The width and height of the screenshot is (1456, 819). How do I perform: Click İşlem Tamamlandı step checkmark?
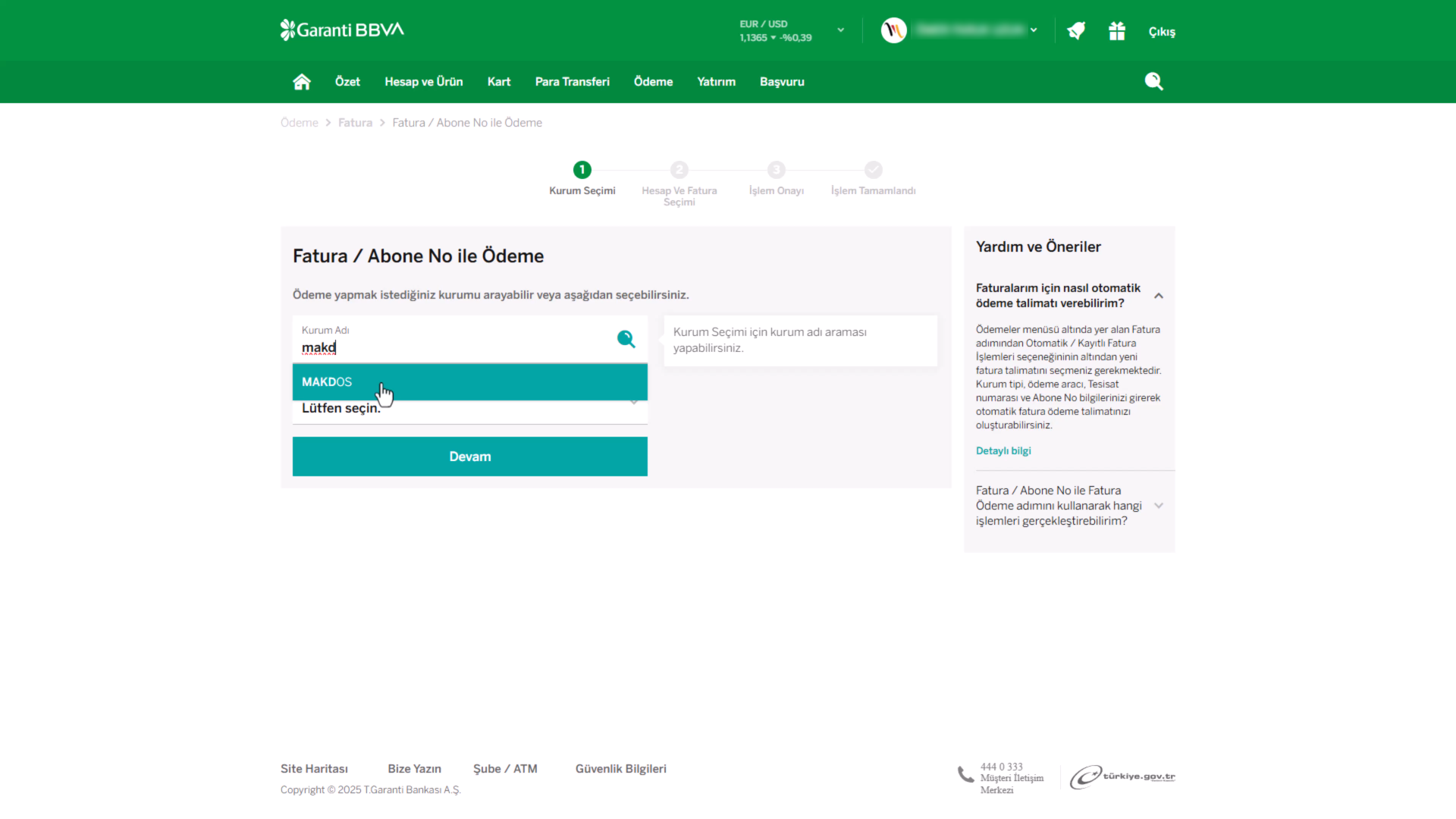[874, 170]
